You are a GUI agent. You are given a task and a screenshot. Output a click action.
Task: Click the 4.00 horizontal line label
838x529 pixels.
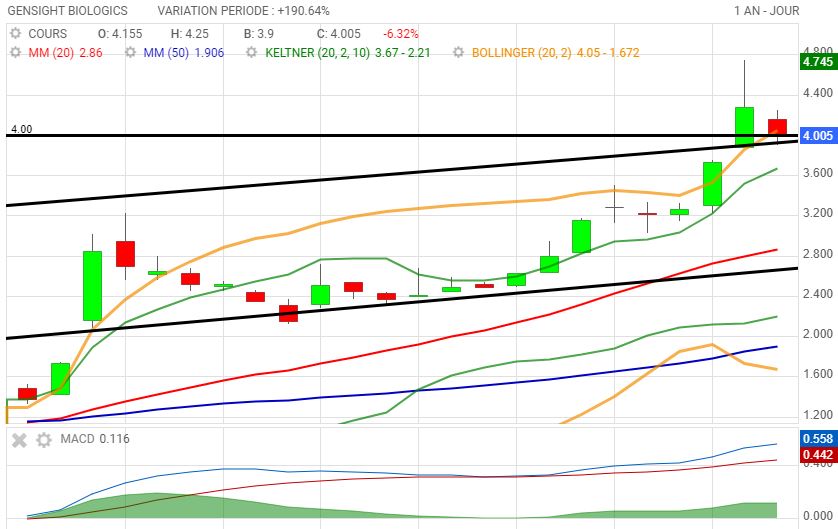21,129
